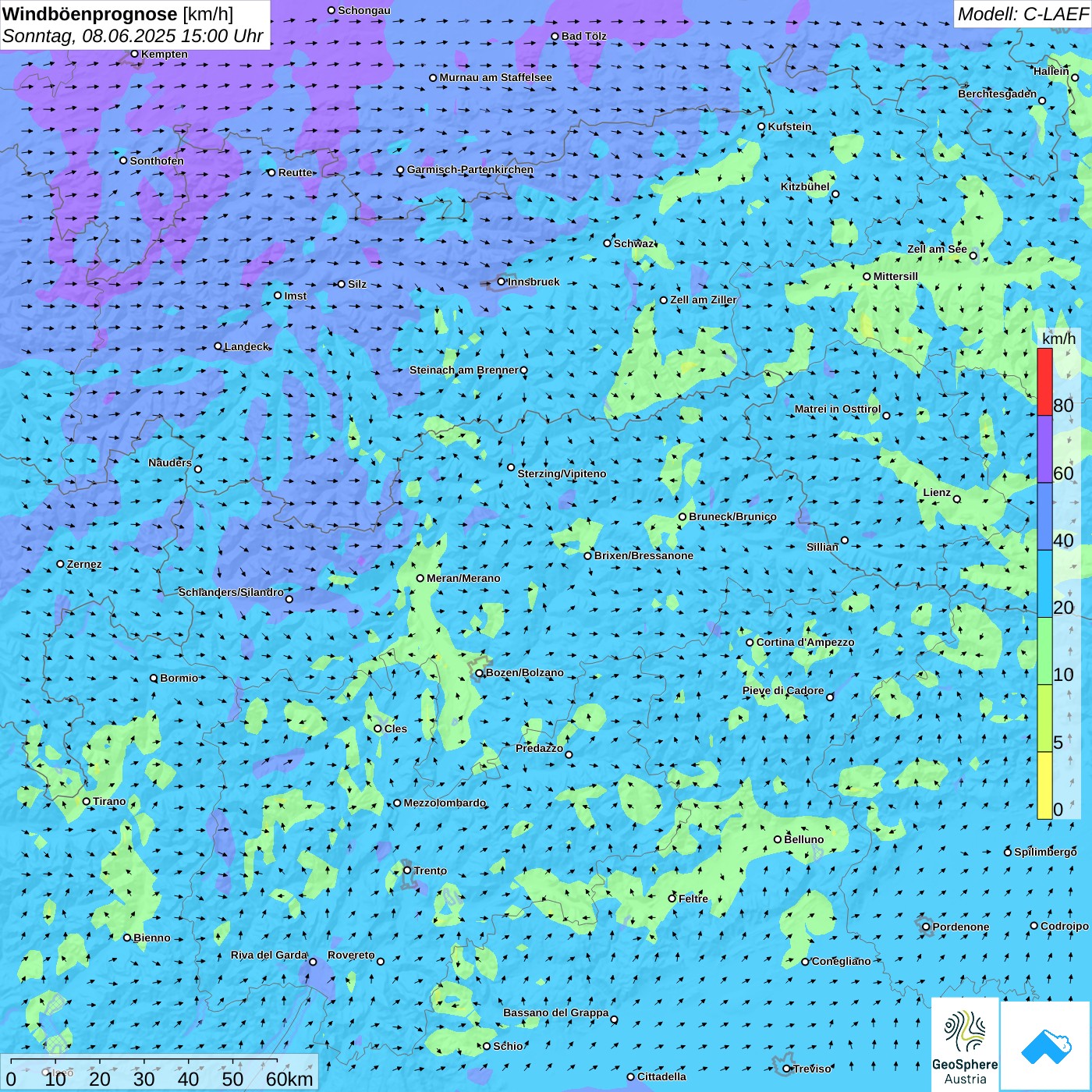Screen dimensions: 1092x1092
Task: Click the Windböenprognose title text
Action: [x=90, y=14]
